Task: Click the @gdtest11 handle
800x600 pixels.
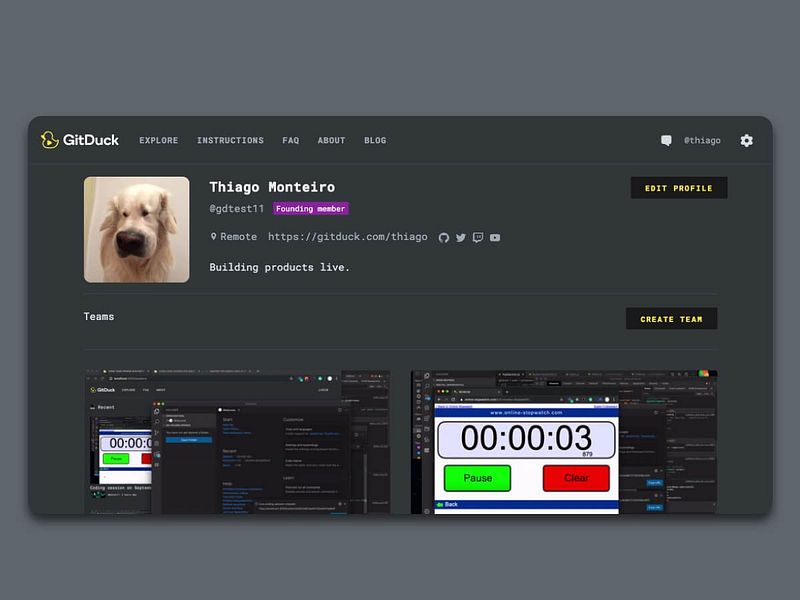Action: point(237,209)
